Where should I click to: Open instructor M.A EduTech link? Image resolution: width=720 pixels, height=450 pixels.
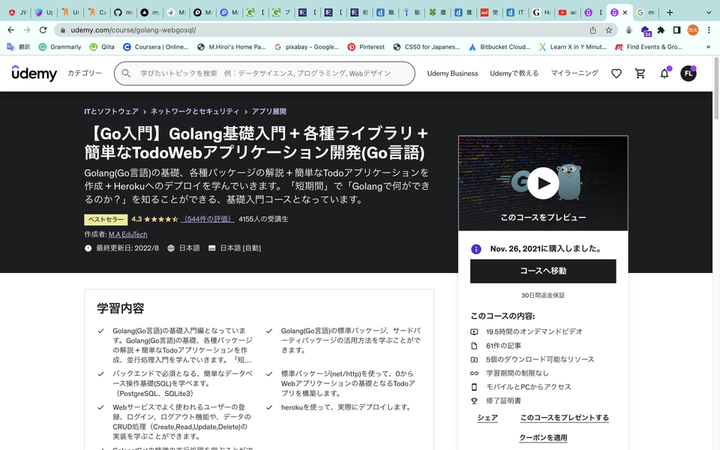128,235
